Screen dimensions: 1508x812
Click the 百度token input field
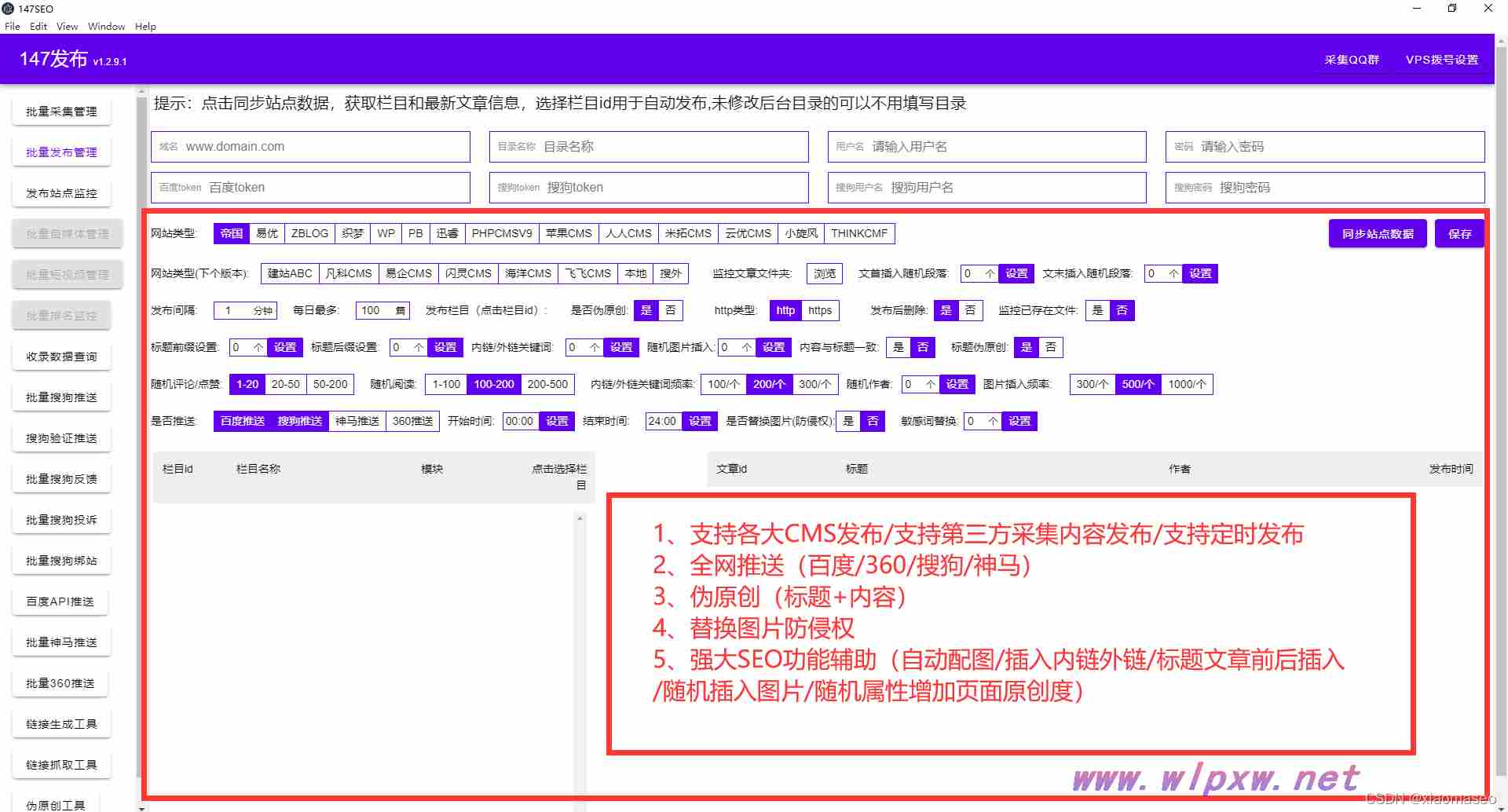[x=310, y=188]
